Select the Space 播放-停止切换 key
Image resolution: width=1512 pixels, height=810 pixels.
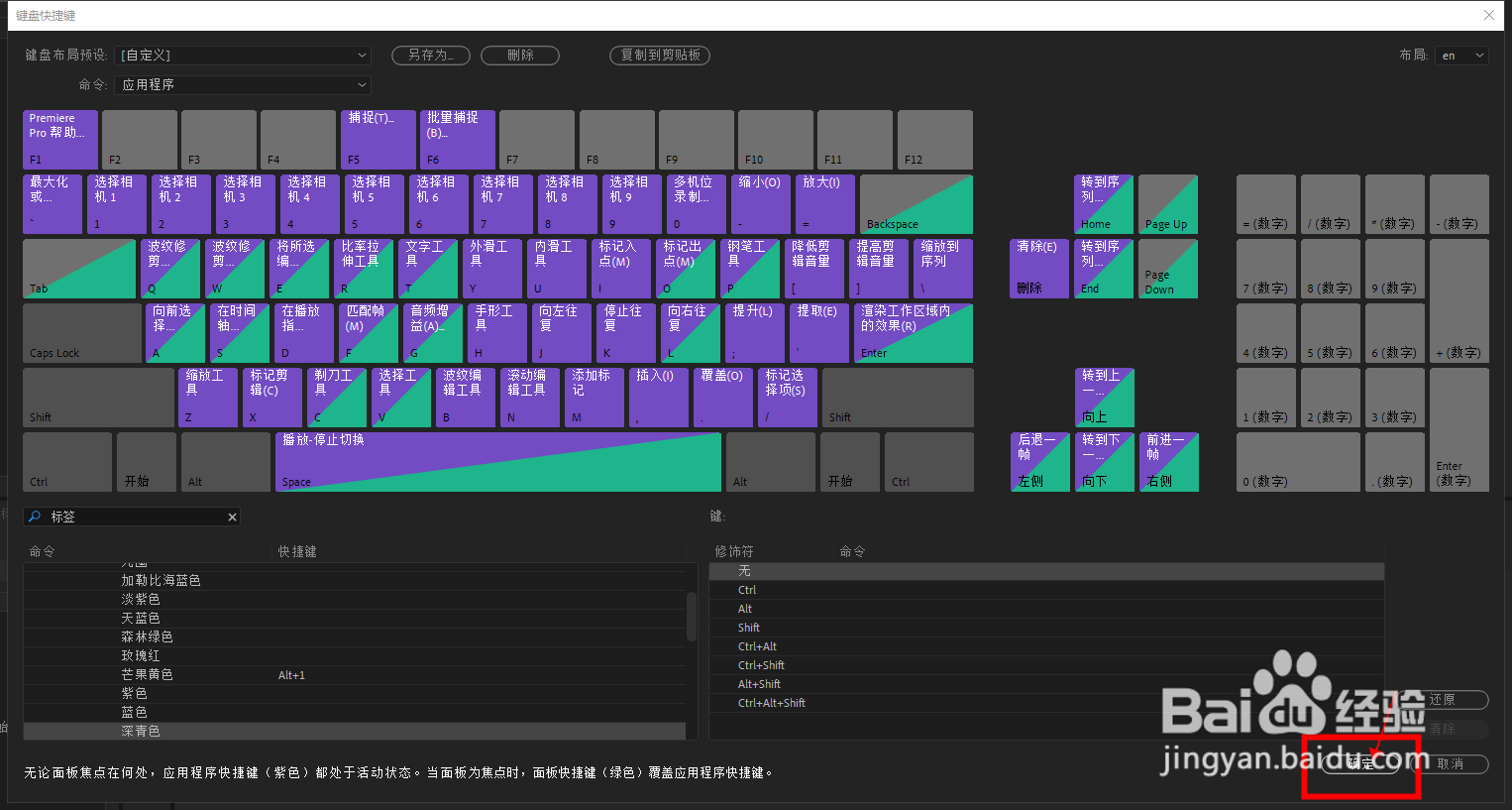(498, 462)
